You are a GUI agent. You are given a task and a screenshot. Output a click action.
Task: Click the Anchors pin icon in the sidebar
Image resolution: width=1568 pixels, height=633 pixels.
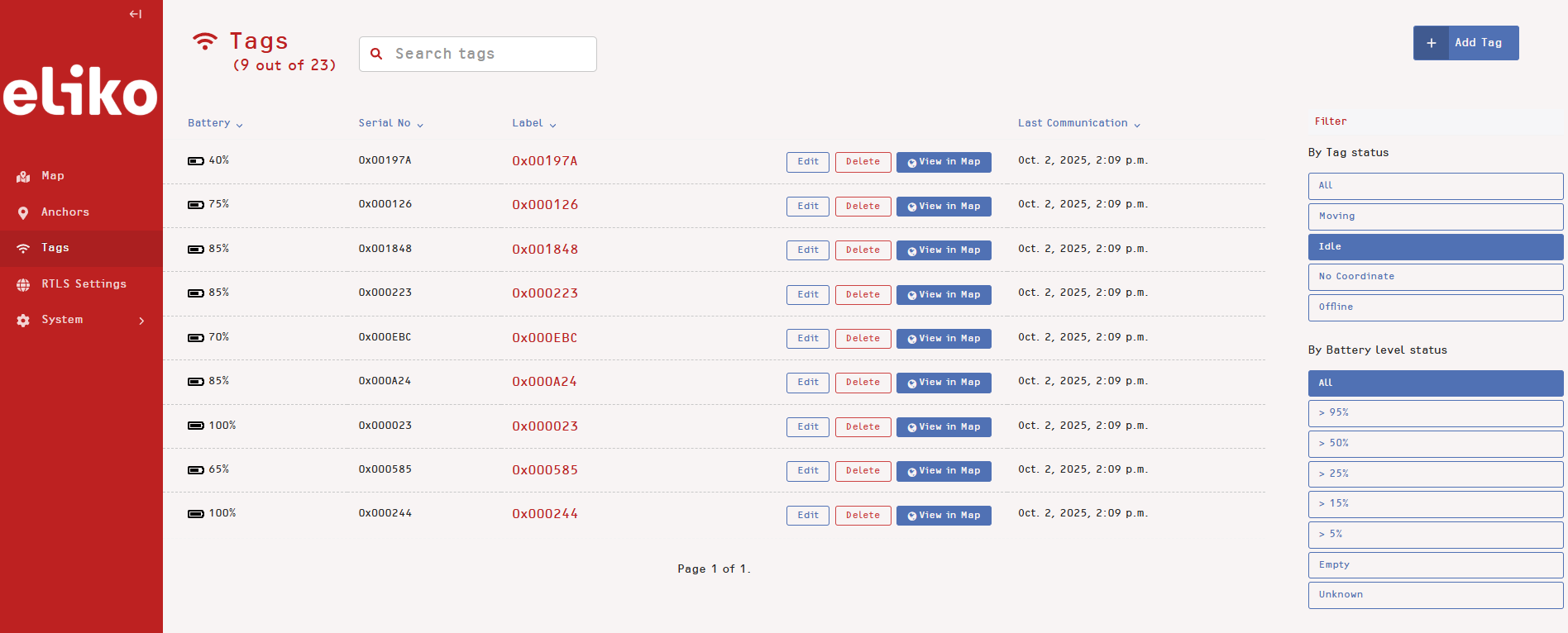pos(23,212)
